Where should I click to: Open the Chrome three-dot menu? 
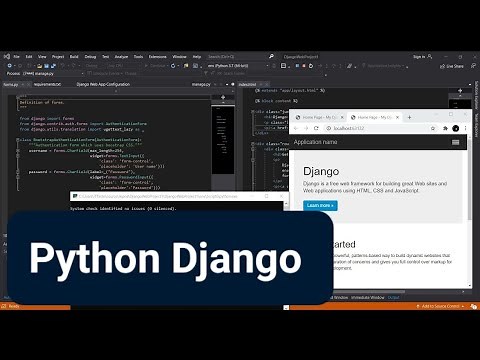click(465, 128)
